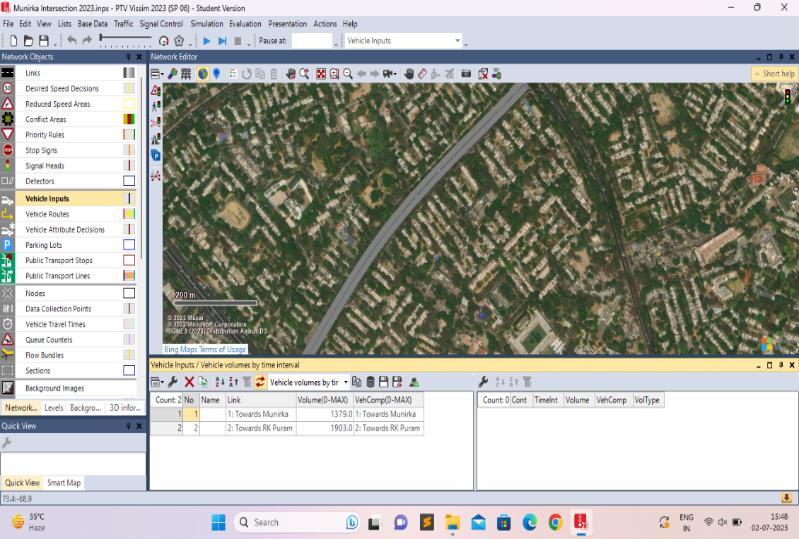This screenshot has width=799, height=539.
Task: Open the Signal Control menu
Action: [x=161, y=24]
